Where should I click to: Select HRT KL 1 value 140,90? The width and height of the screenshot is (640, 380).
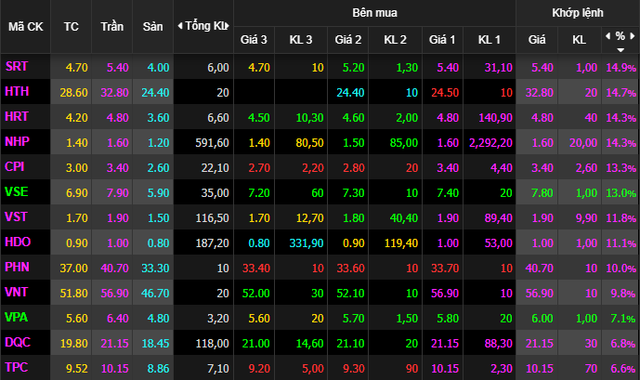click(496, 118)
